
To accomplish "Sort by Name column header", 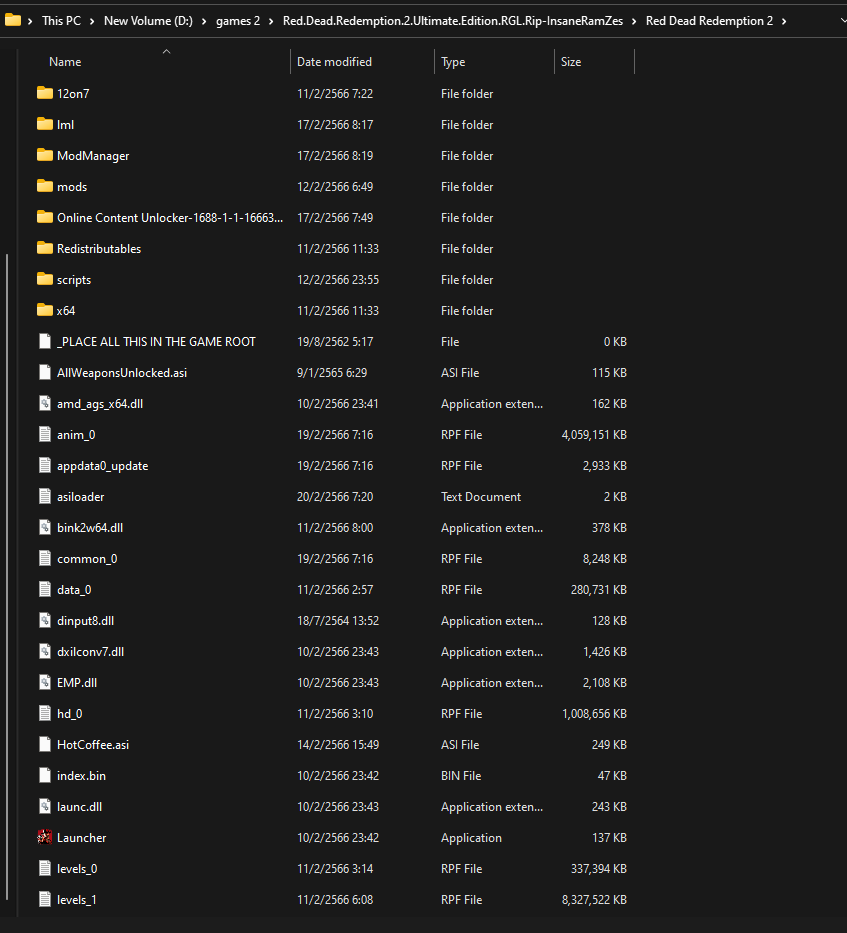I will coord(65,62).
